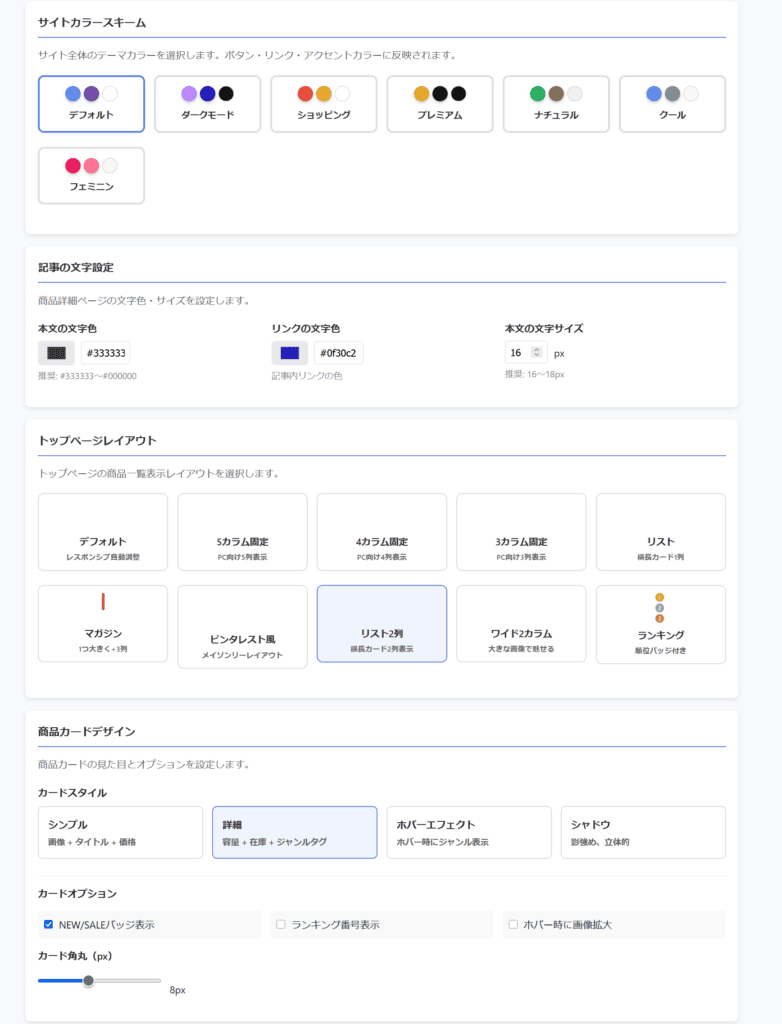Pick the フェミニン color scheme

tap(91, 176)
